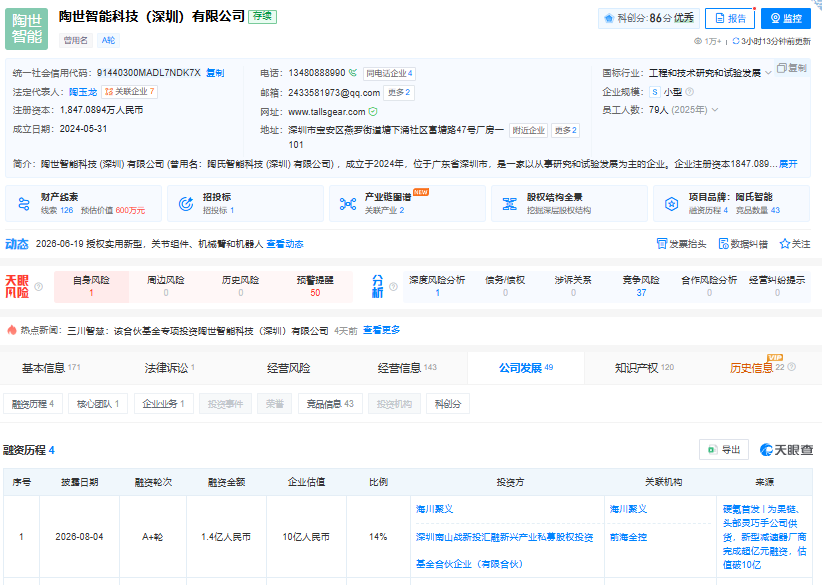This screenshot has height=585, width=822.
Task: Select the 历史风险 0 item
Action: pyautogui.click(x=241, y=287)
